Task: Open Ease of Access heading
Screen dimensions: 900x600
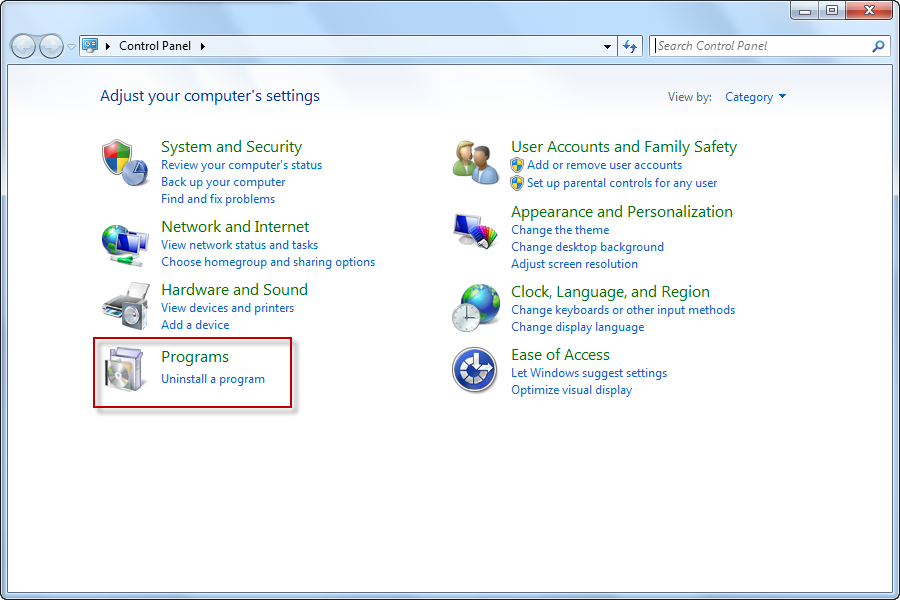Action: click(560, 355)
